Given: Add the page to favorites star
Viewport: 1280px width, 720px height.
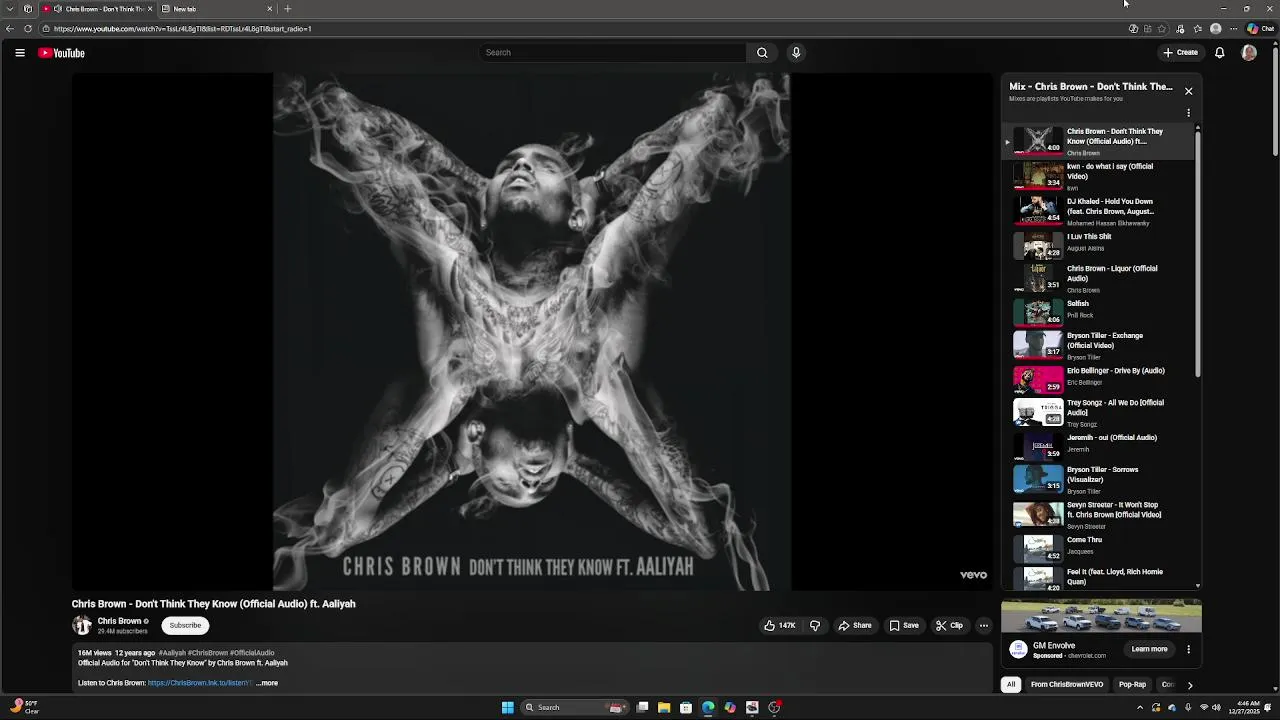Looking at the screenshot, I should [1161, 29].
